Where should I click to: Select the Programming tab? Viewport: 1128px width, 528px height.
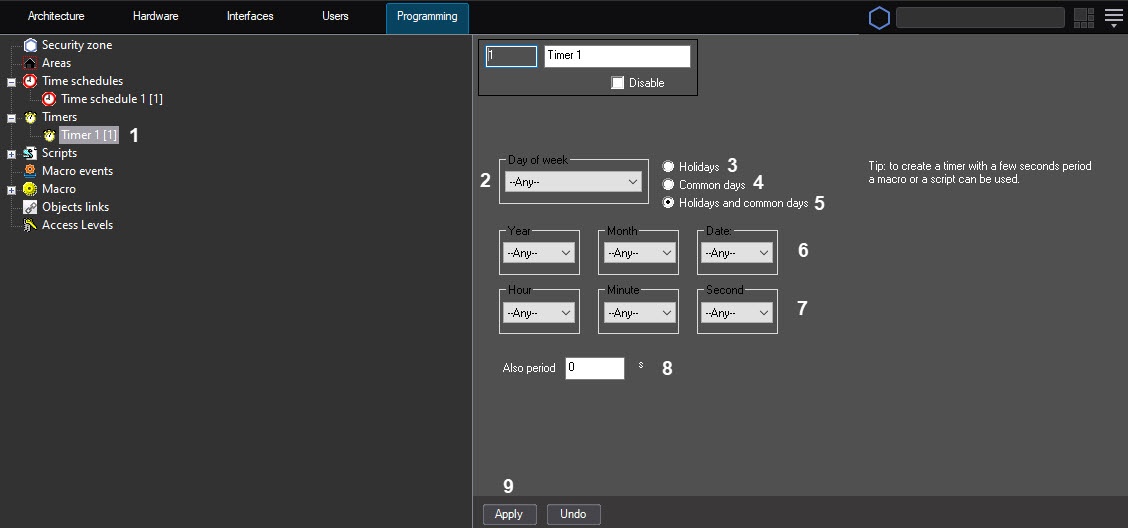click(427, 17)
